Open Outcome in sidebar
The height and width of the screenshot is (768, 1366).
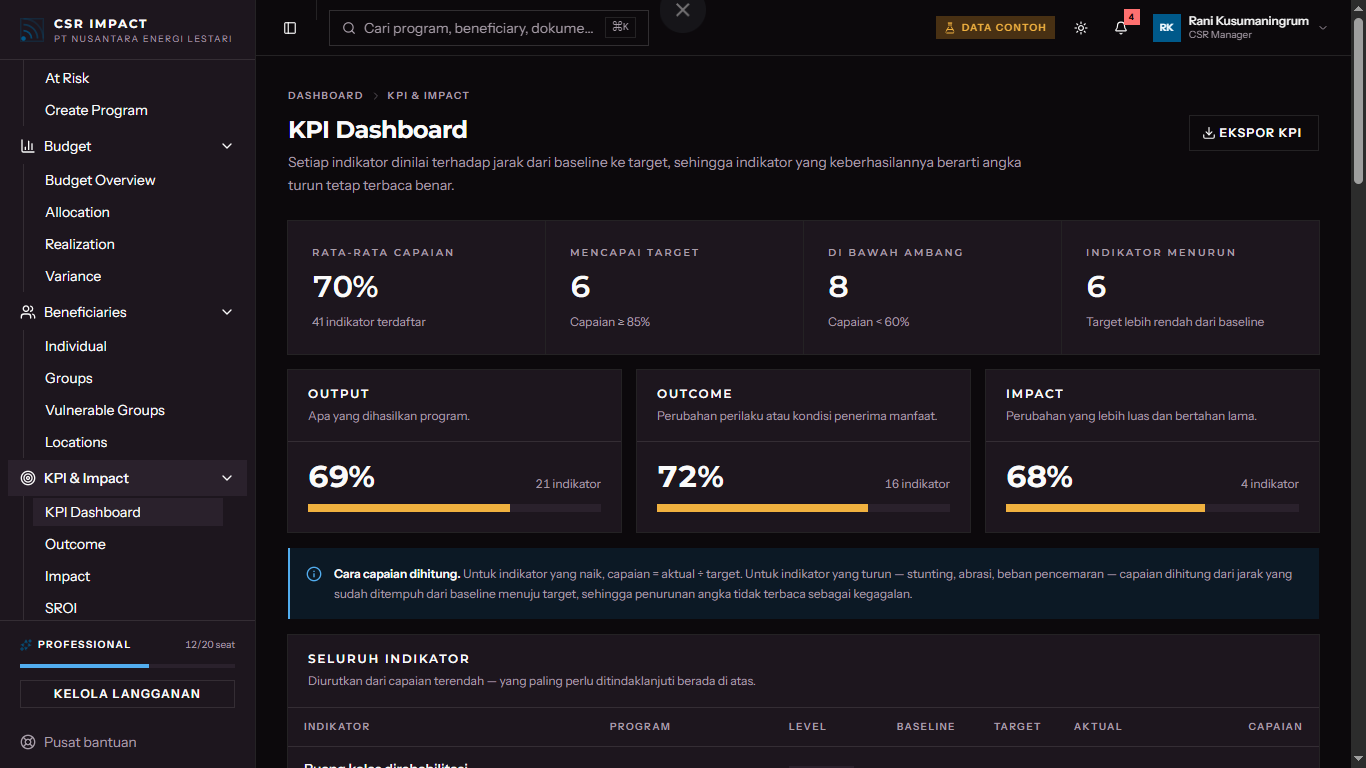tap(75, 544)
